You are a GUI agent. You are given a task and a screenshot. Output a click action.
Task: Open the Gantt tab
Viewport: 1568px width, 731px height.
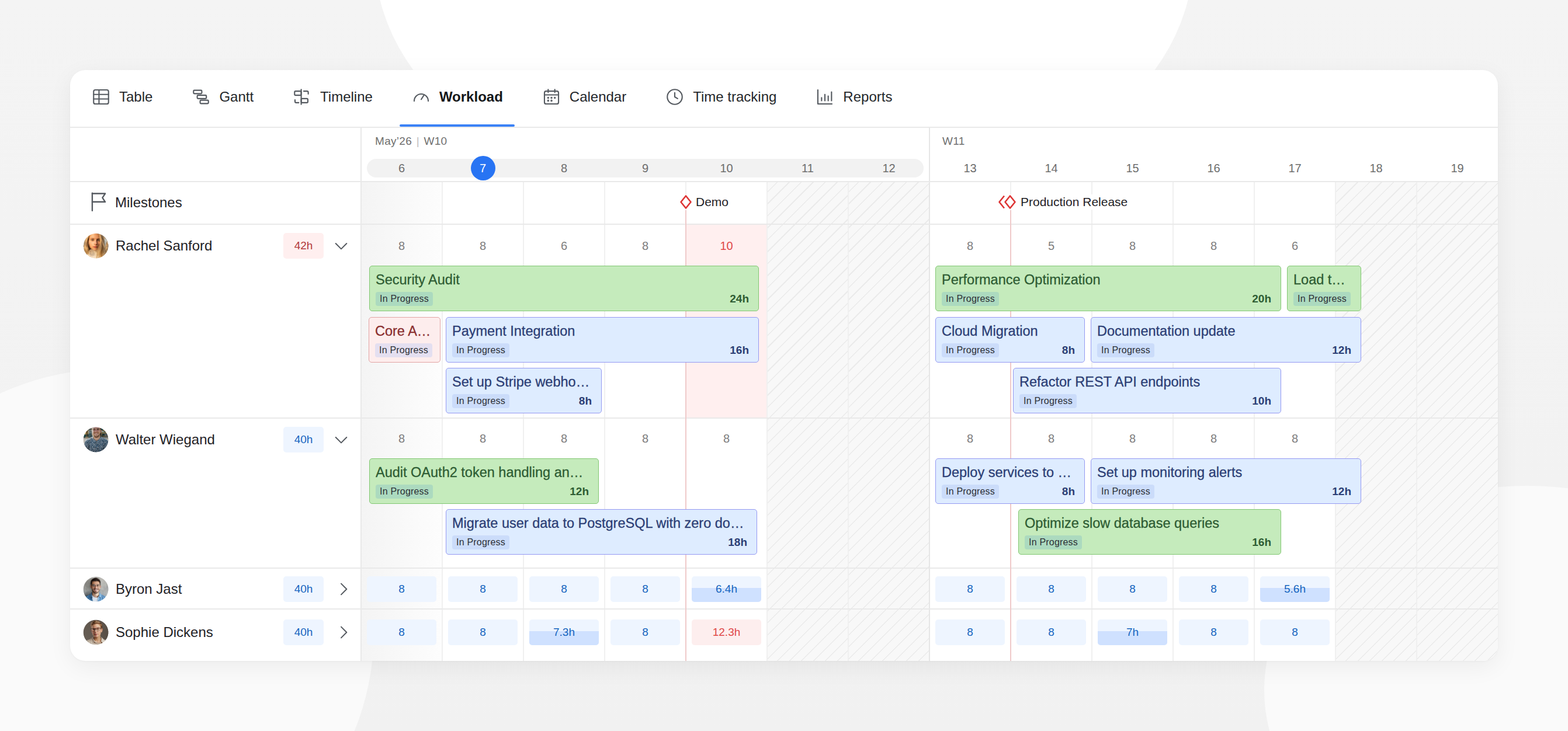point(223,98)
